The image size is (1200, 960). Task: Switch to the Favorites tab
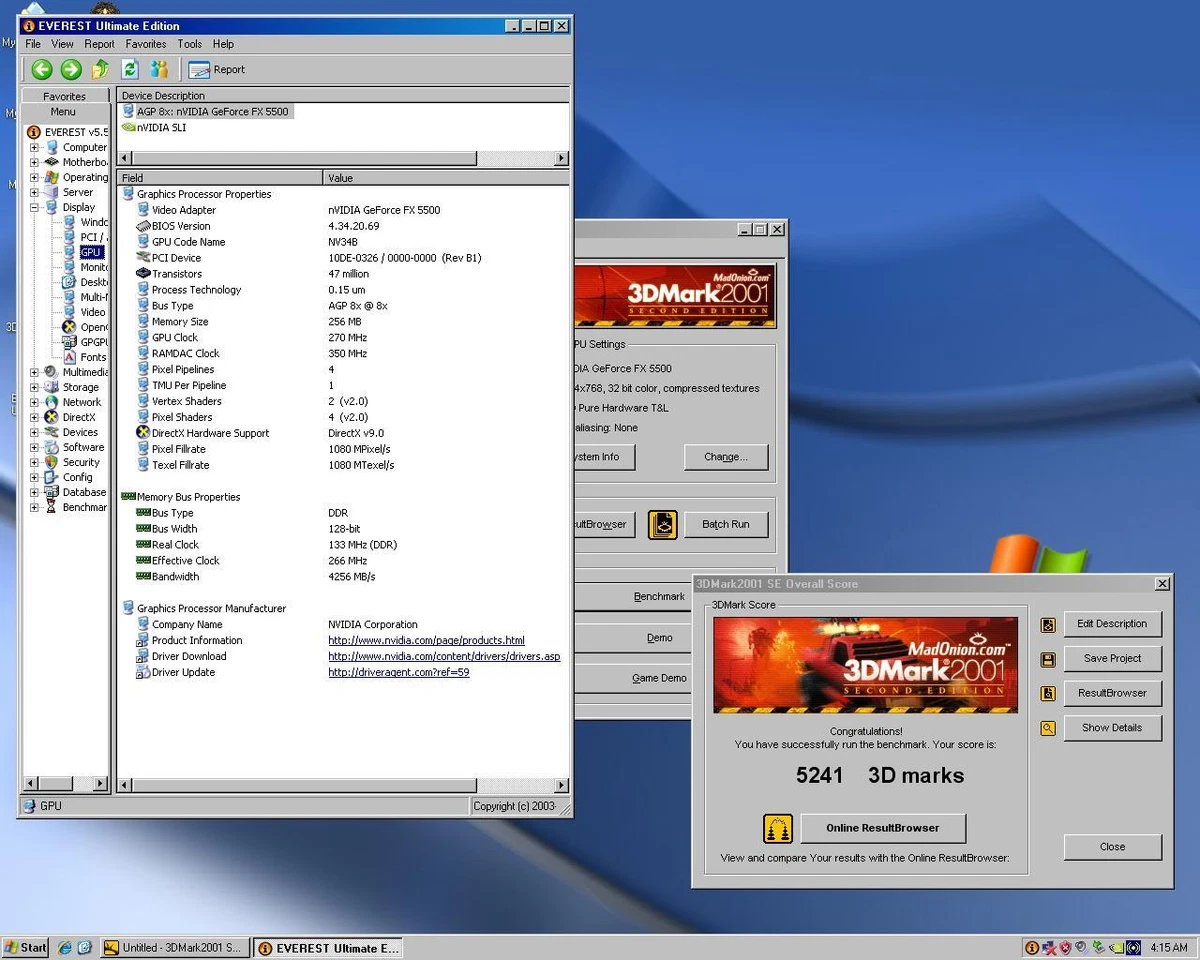pos(64,96)
